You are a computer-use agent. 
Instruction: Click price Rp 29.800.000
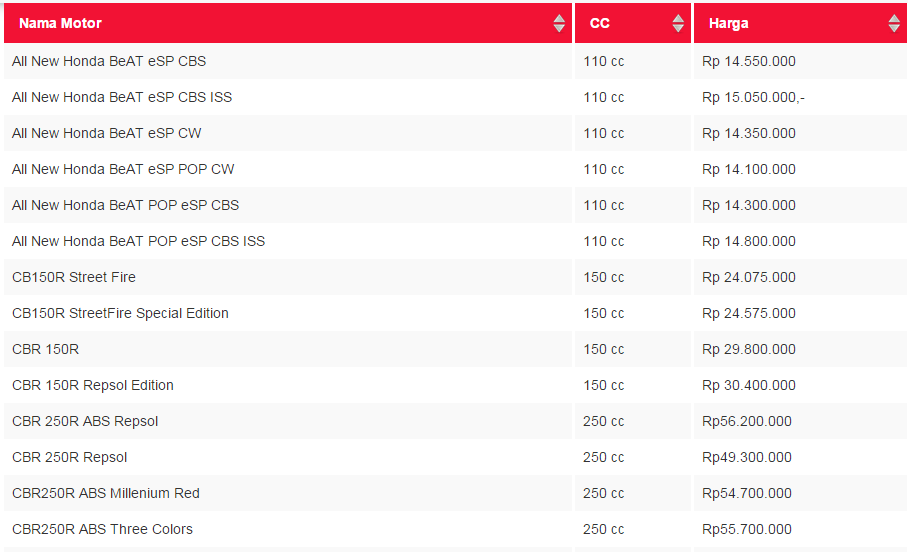(749, 349)
